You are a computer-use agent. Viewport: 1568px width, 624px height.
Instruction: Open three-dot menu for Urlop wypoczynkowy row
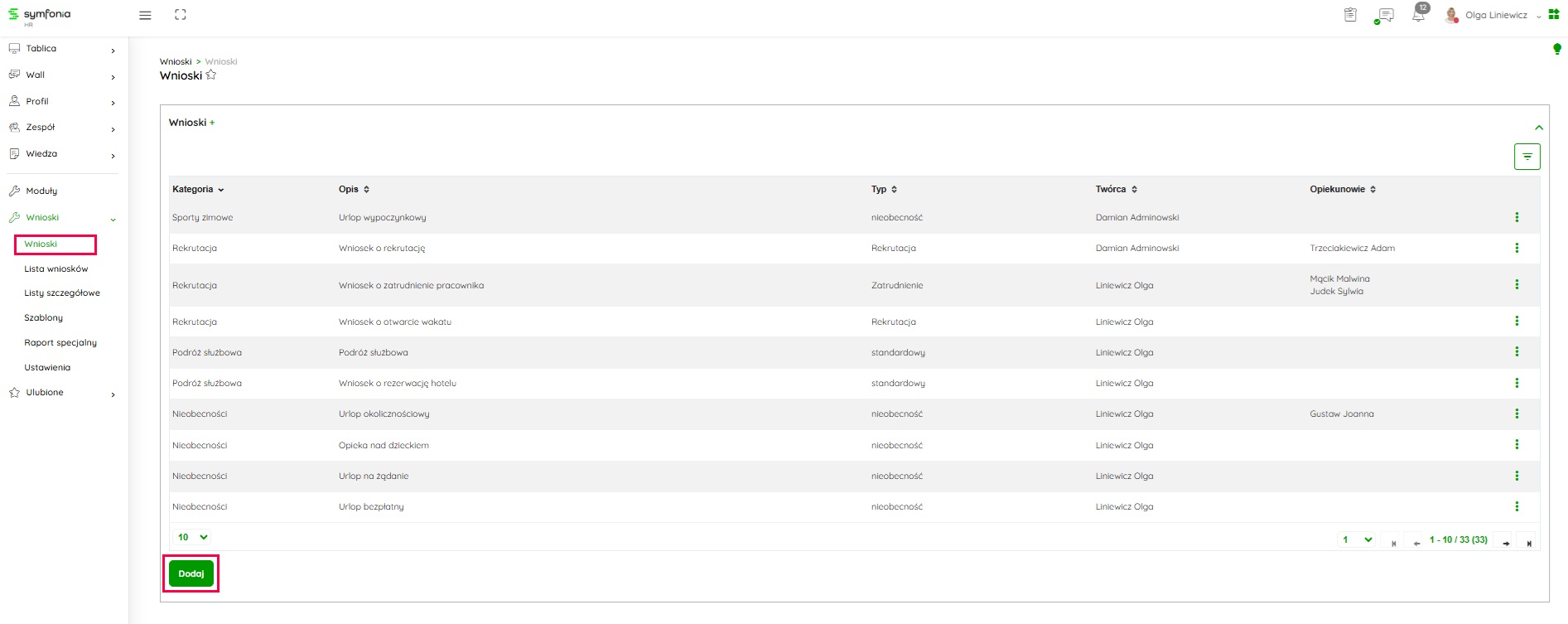(x=1517, y=217)
